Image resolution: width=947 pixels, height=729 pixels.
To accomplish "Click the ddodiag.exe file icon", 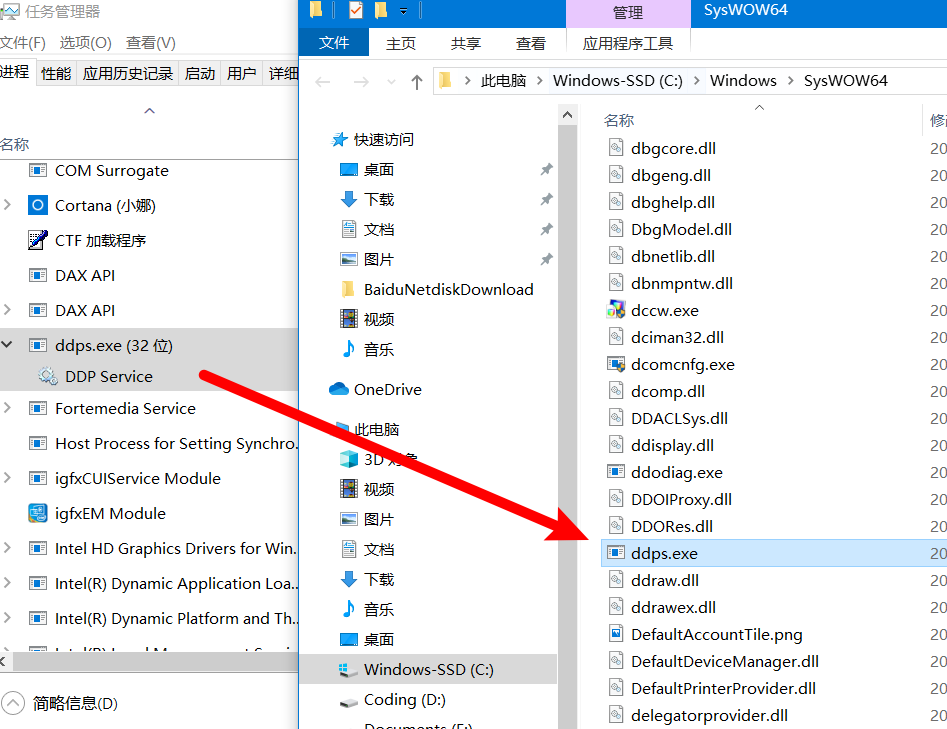I will 615,472.
